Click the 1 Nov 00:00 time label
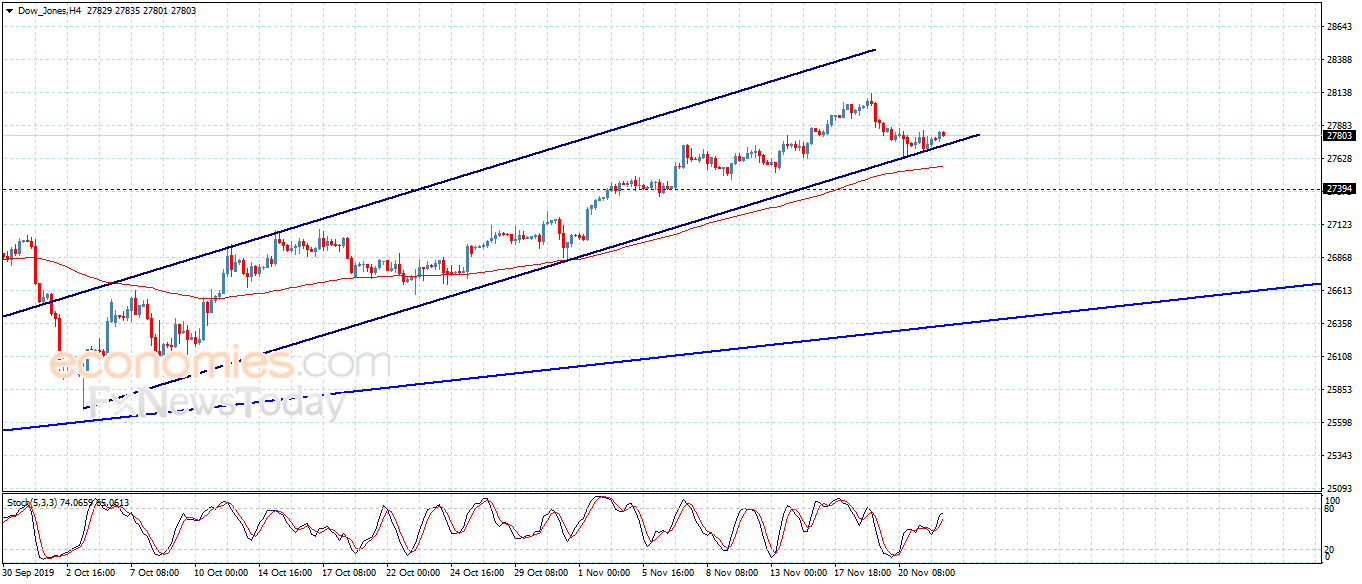This screenshot has height=584, width=1362. [x=606, y=573]
